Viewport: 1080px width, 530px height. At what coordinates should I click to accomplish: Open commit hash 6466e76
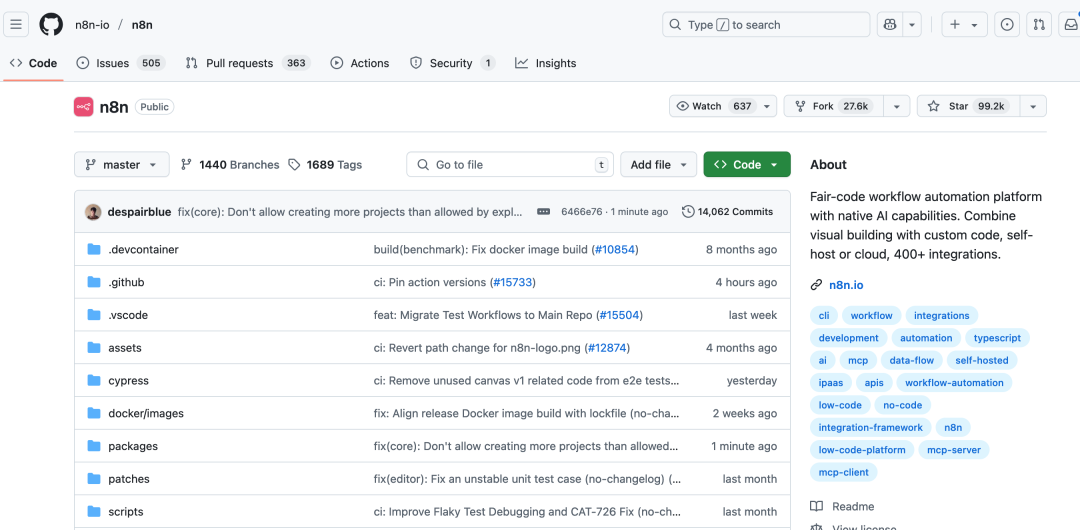pos(581,212)
